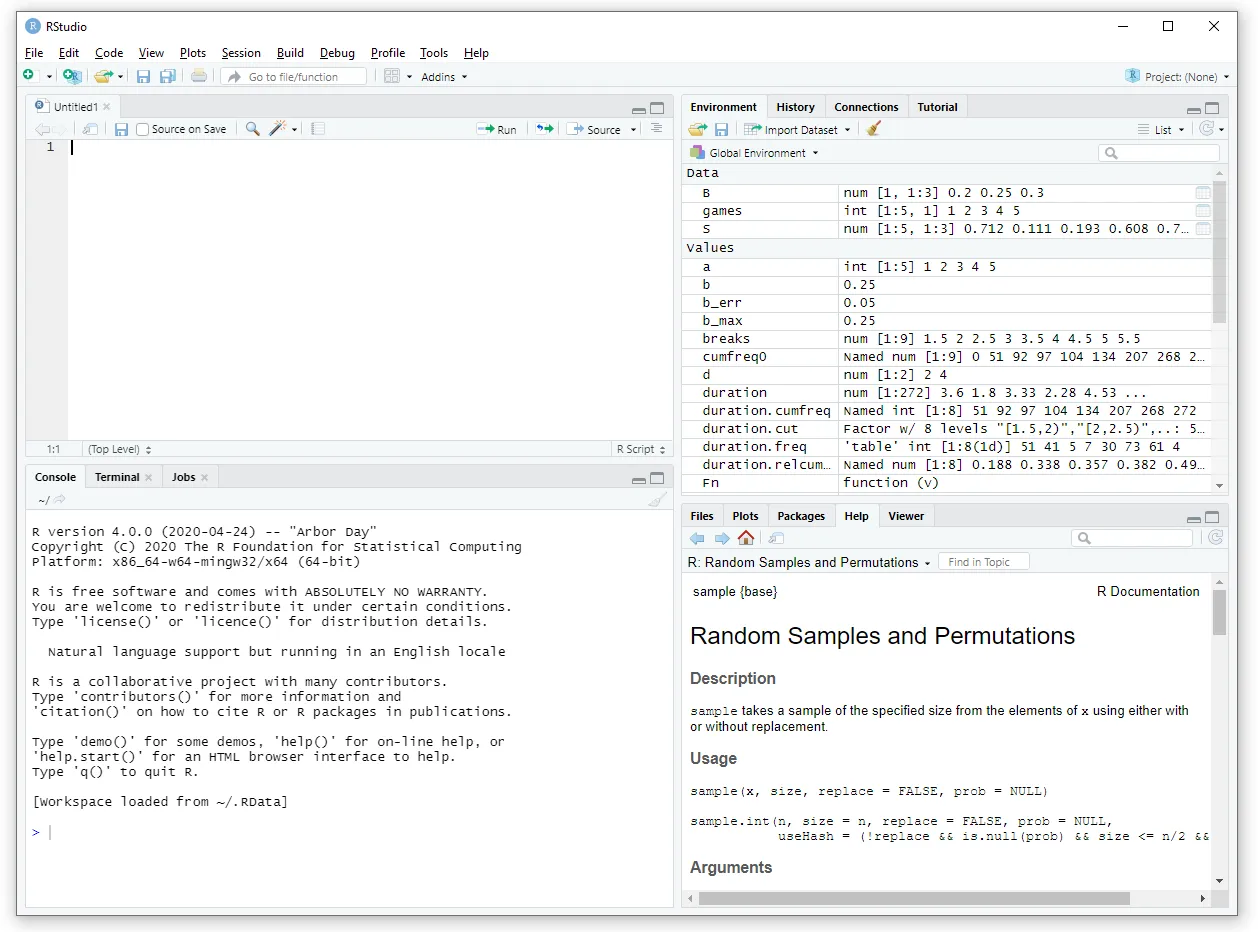Click the Help Show in New Window icon

tap(776, 538)
